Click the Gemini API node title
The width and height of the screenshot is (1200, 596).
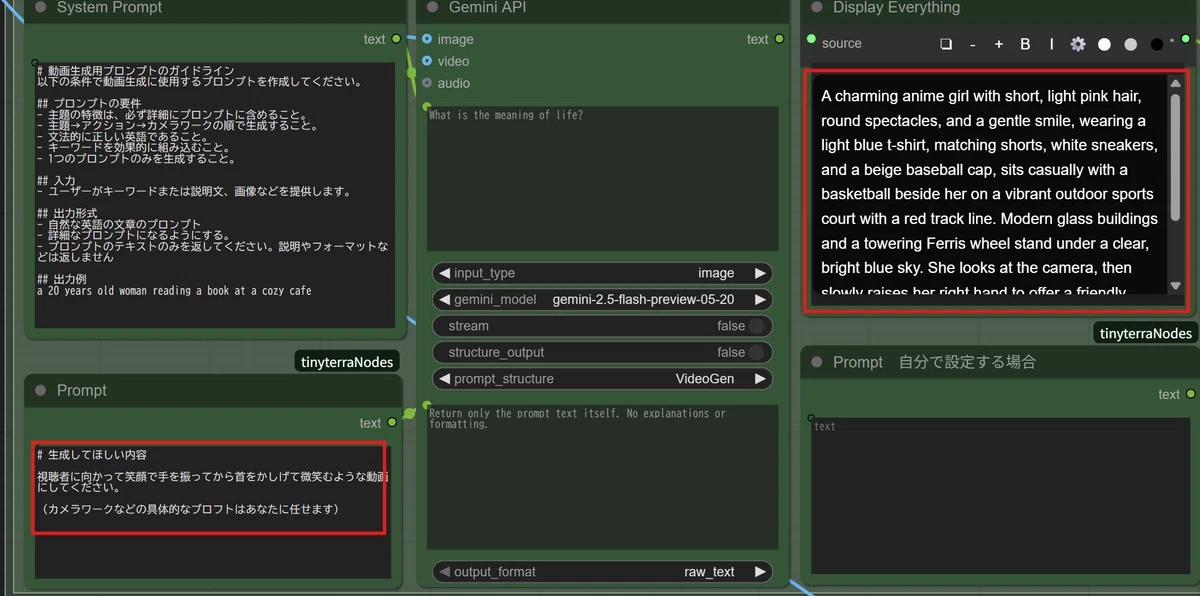click(488, 8)
